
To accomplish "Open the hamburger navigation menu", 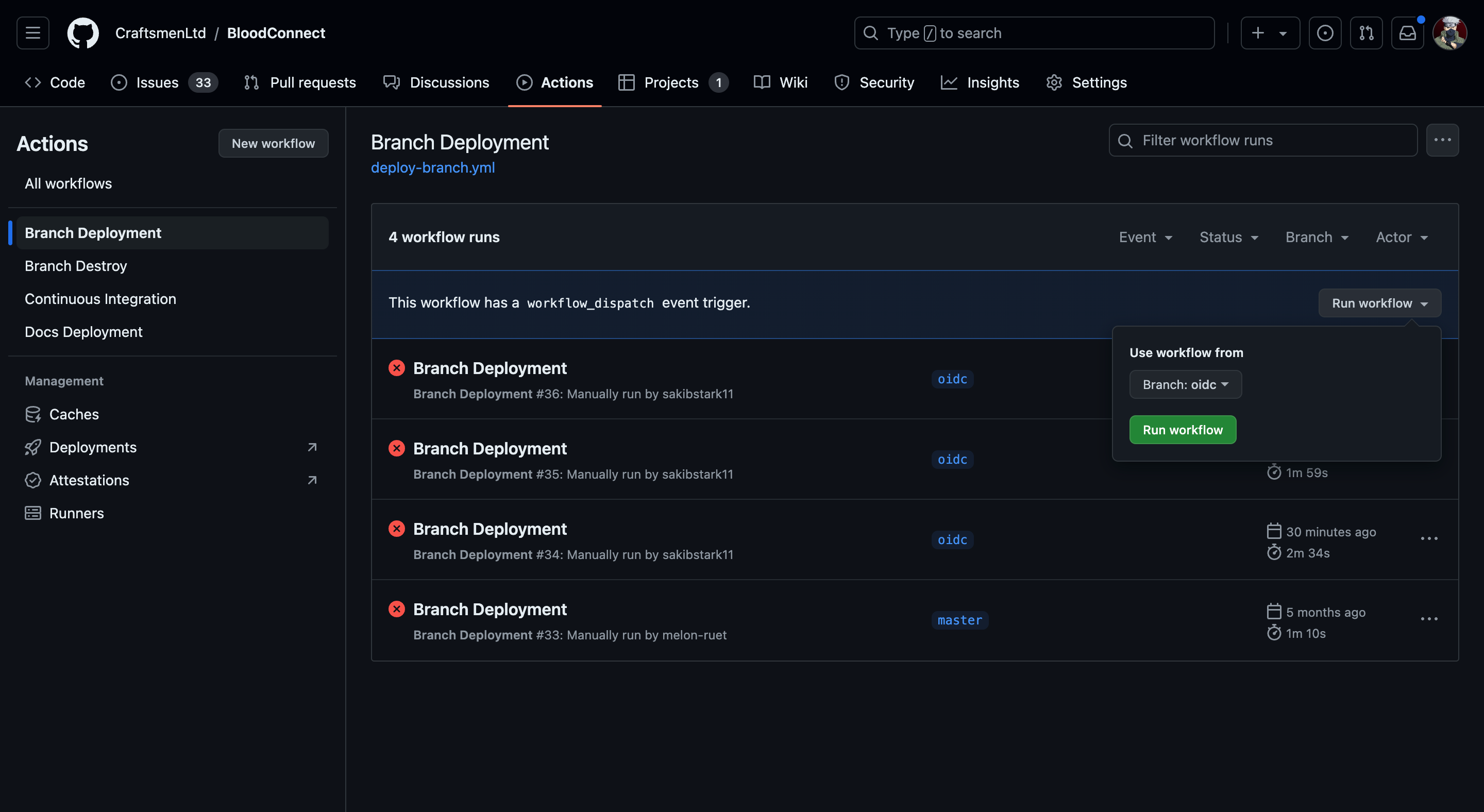I will pos(33,33).
